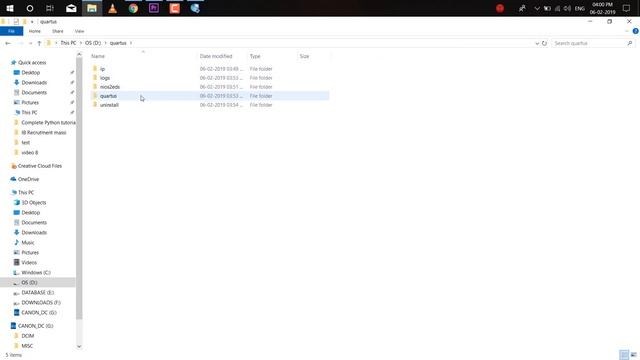This screenshot has width=640, height=360.
Task: Click the search magnifier icon
Action: click(629, 43)
